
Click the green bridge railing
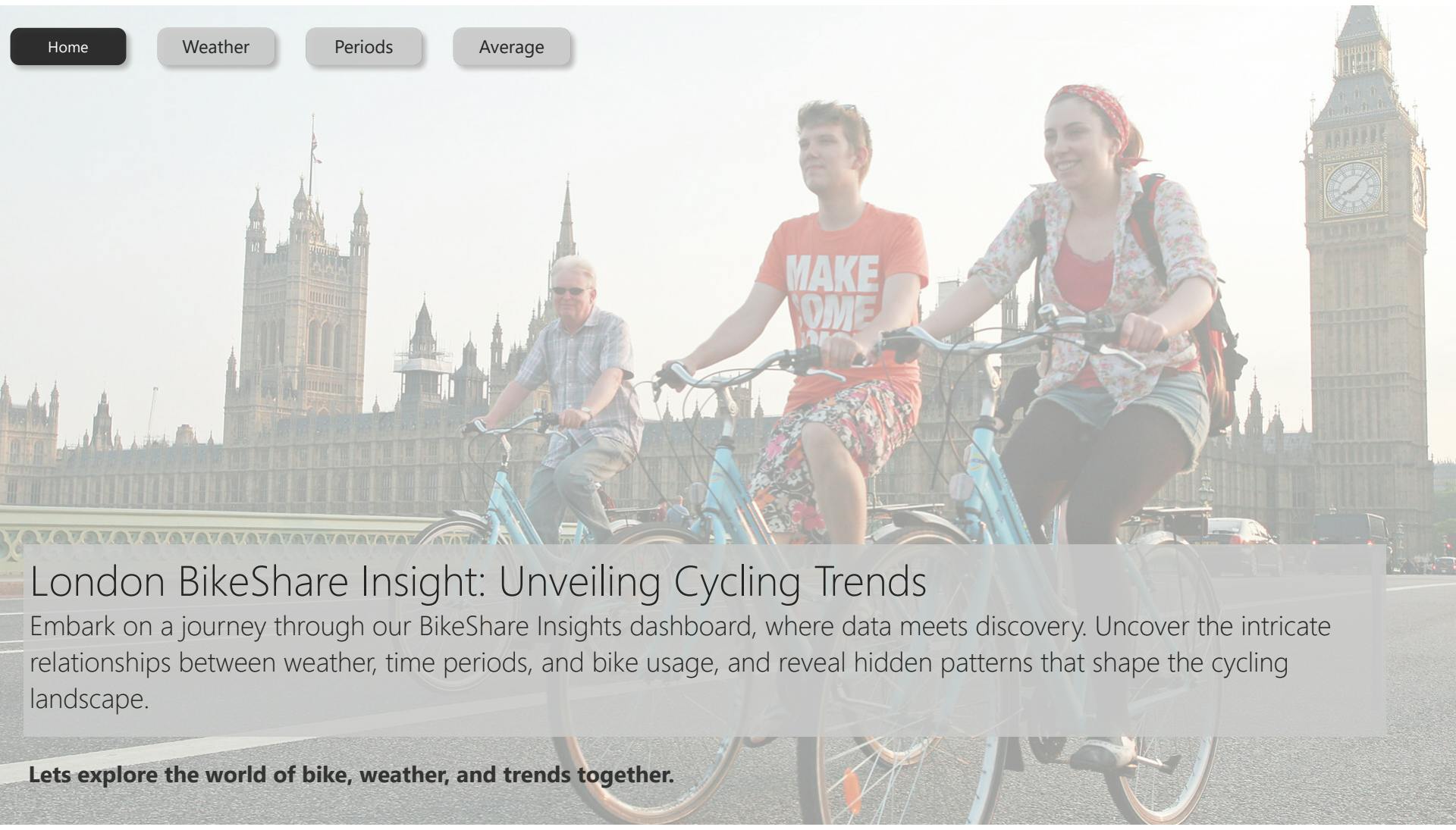click(205, 531)
